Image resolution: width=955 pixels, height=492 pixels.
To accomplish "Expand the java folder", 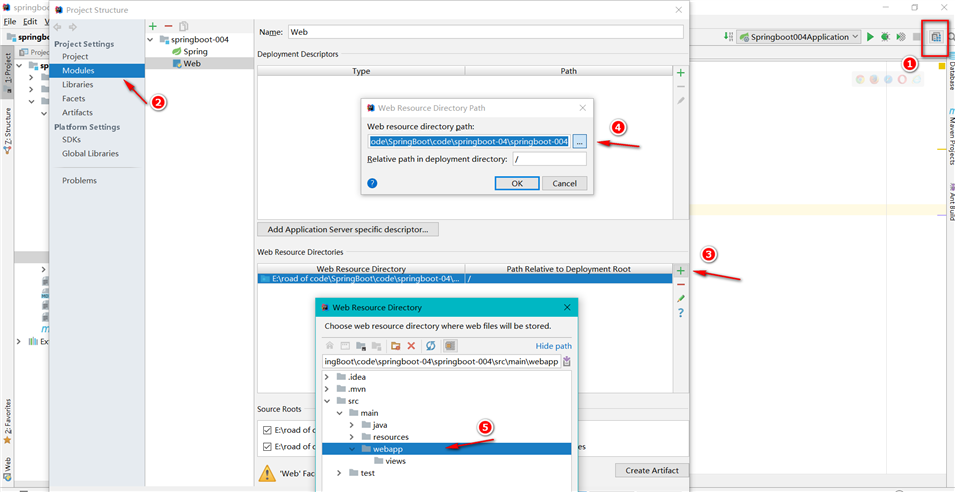I will (x=351, y=425).
